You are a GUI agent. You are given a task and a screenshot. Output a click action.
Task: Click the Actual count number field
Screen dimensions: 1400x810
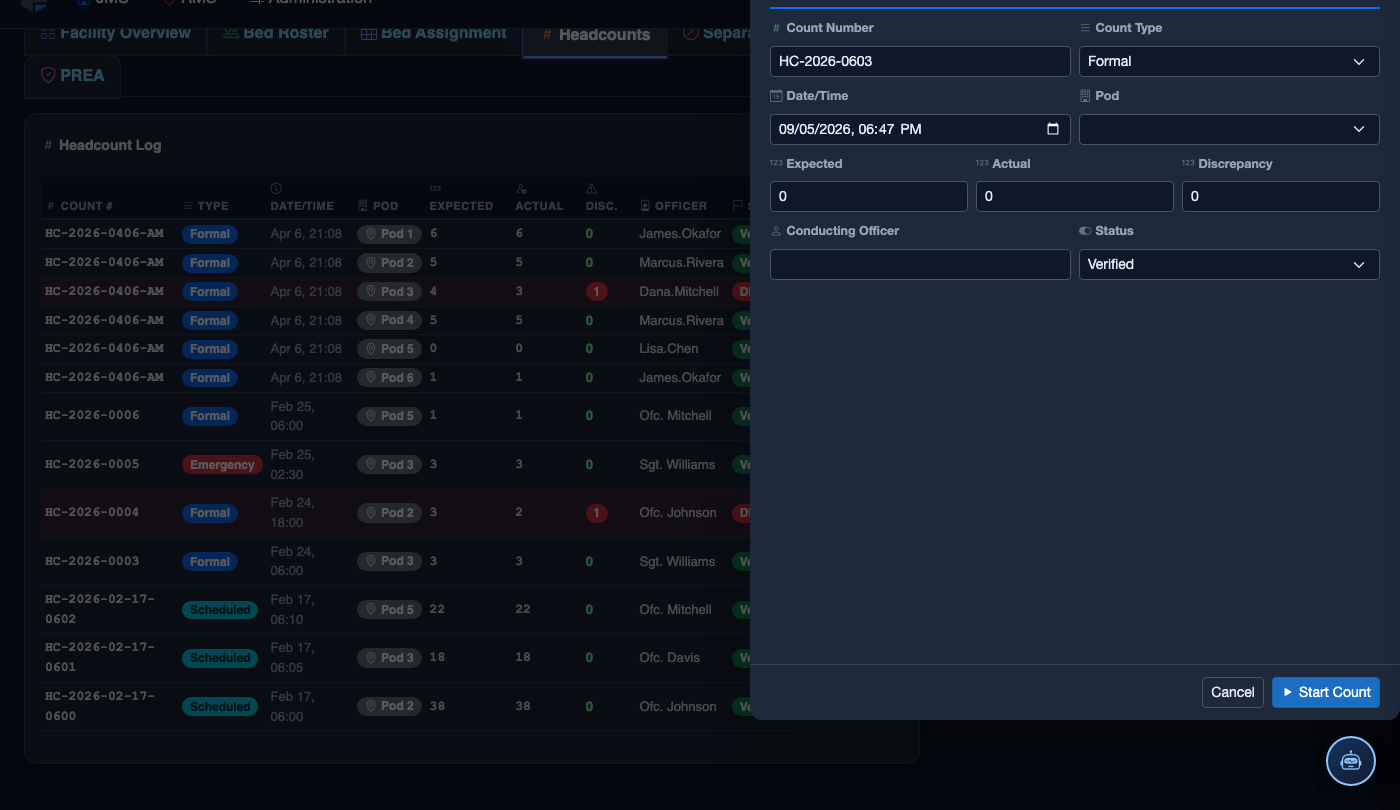pos(1075,196)
